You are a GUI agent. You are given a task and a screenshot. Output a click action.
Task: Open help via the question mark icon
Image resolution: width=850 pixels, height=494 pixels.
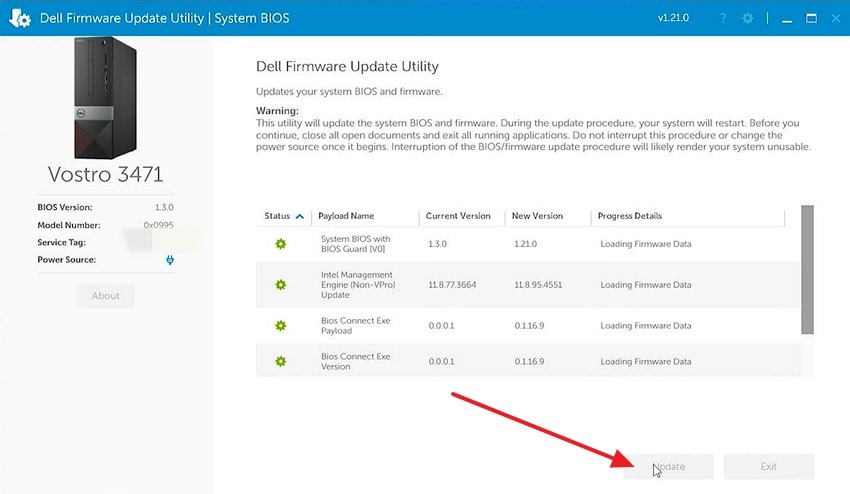click(723, 18)
